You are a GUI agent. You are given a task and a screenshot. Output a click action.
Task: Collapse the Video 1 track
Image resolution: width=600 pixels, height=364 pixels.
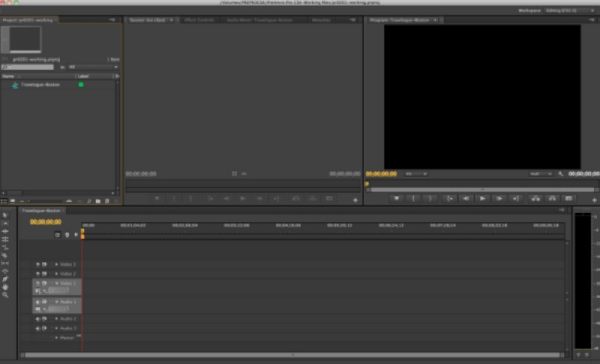57,284
